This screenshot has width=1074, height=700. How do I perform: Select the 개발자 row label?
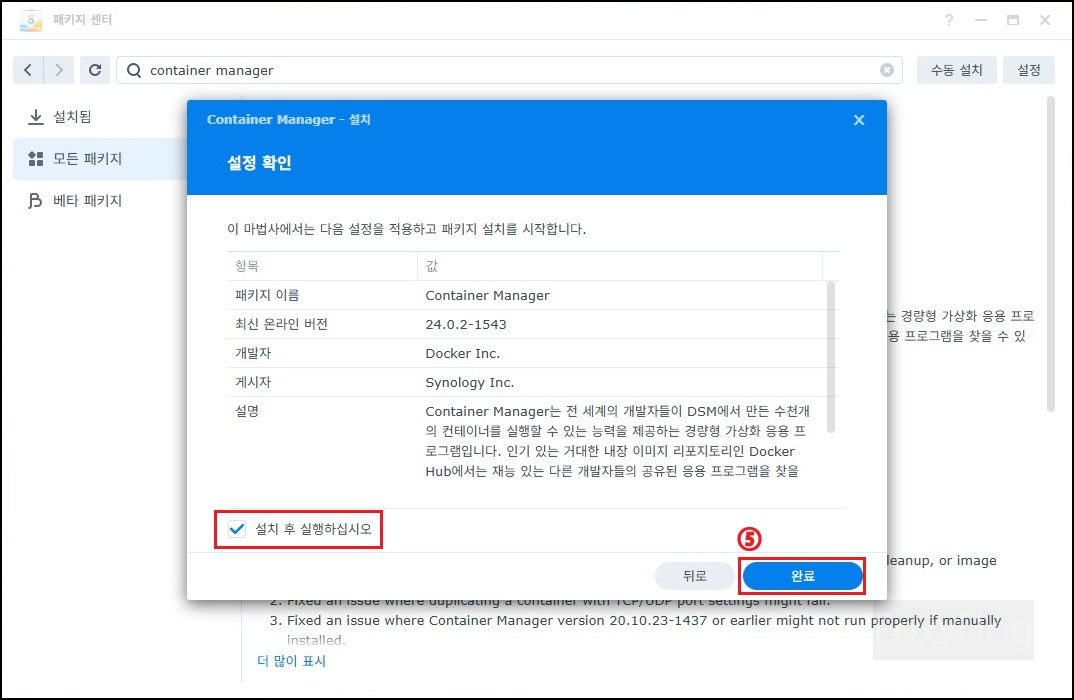click(253, 353)
